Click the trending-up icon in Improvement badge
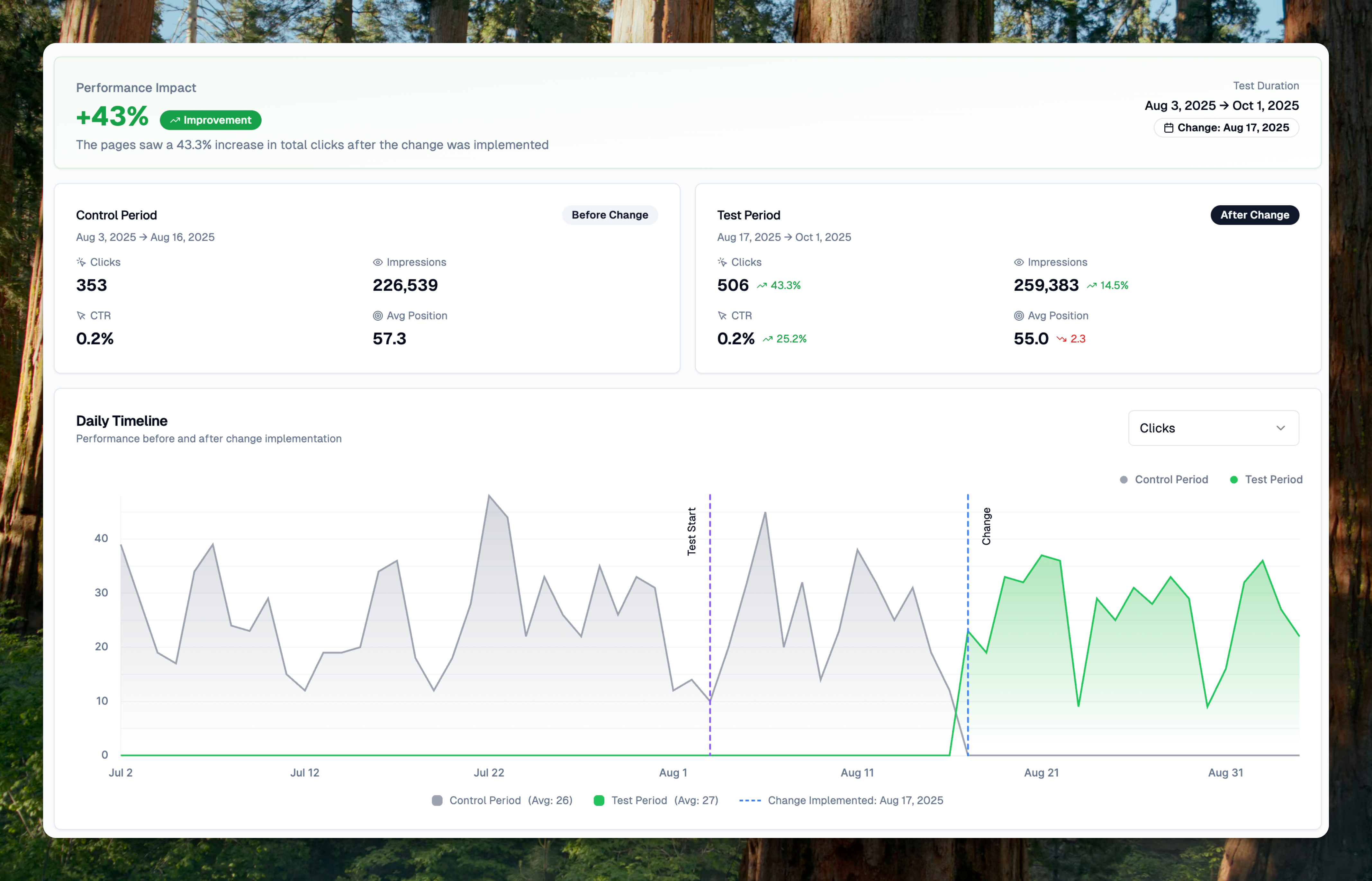This screenshot has width=1372, height=881. [x=175, y=120]
